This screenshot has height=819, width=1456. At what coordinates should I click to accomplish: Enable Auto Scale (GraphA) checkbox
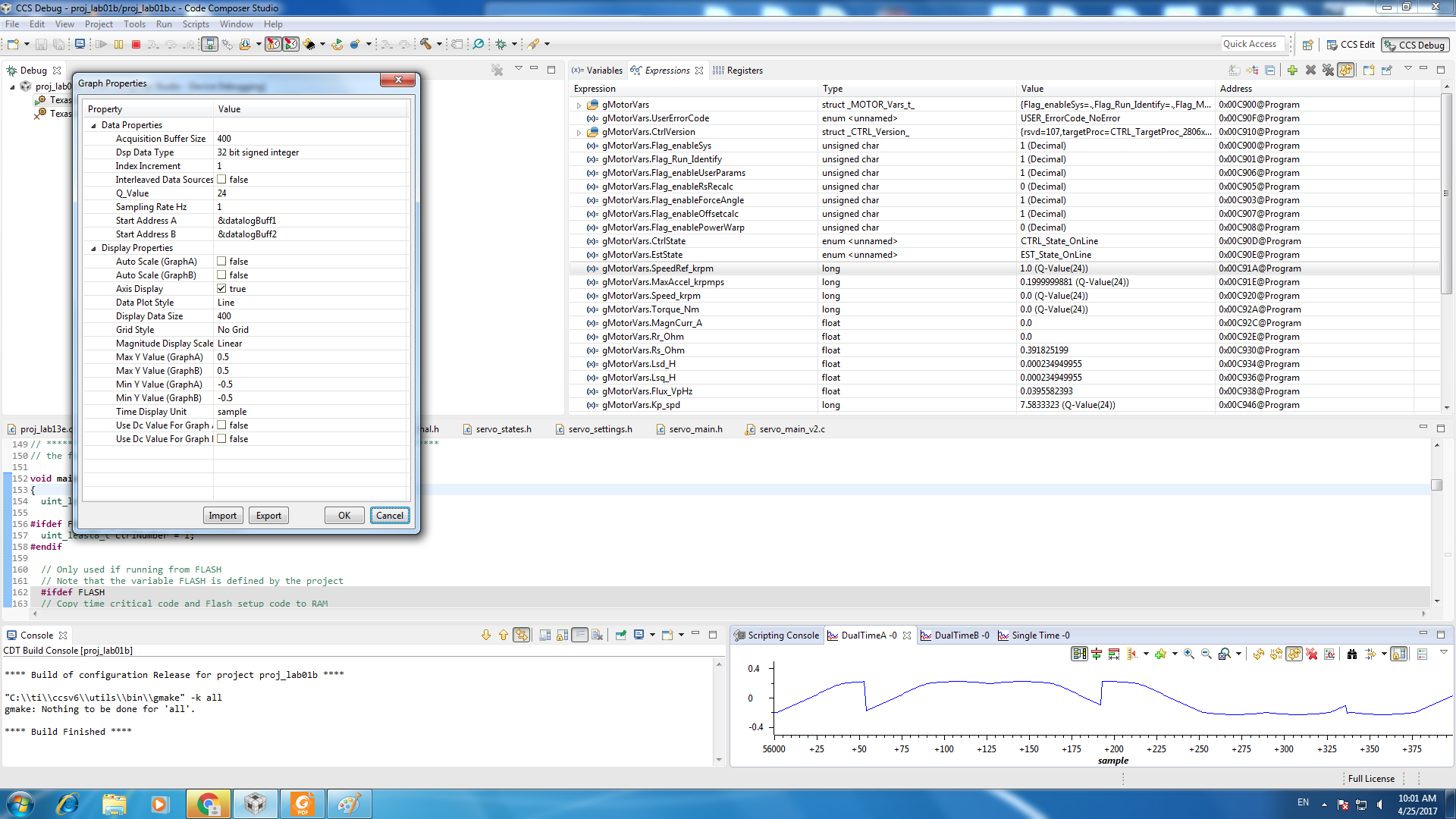tap(221, 262)
